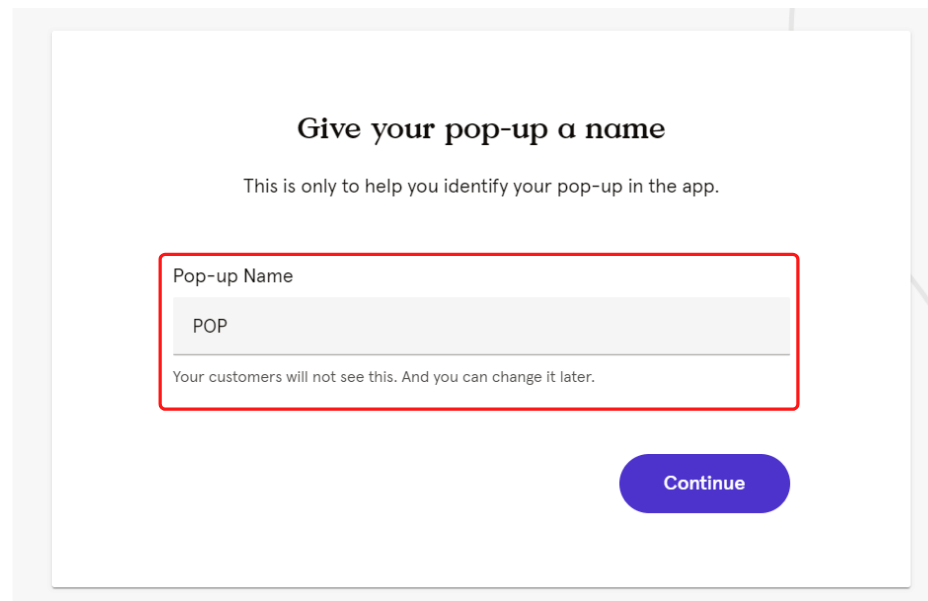Click blank card area left of Continue

385,483
